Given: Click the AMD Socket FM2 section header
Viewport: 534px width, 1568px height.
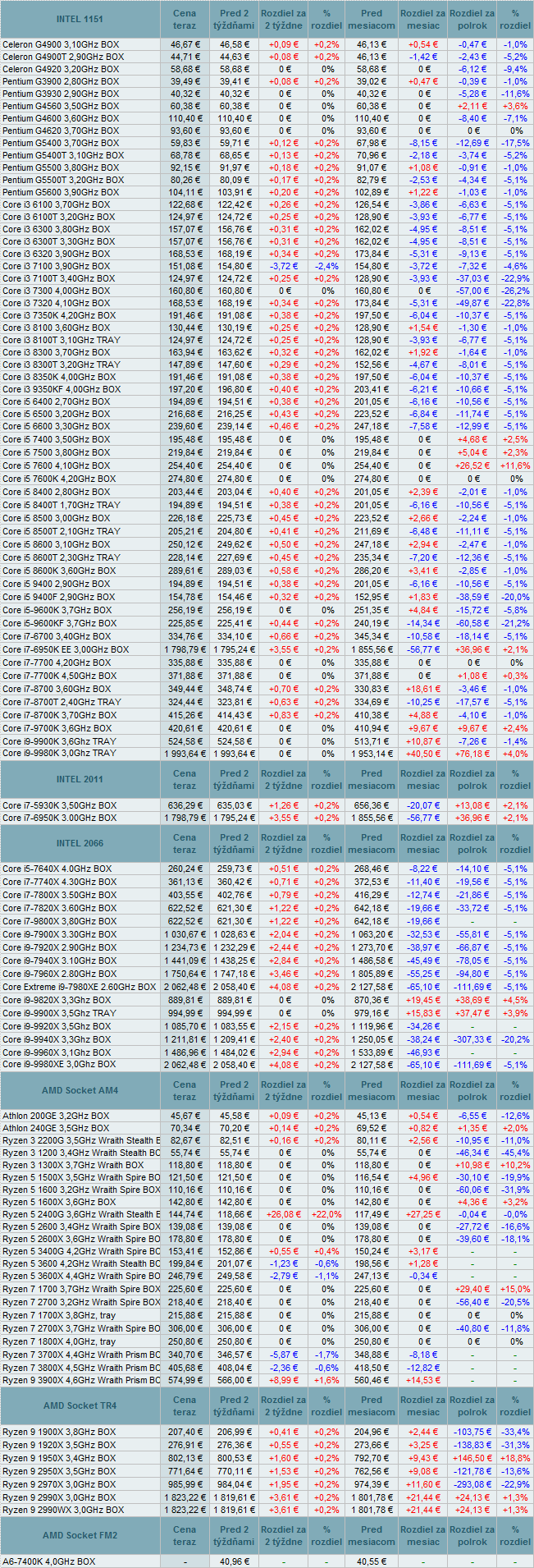Looking at the screenshot, I should tap(80, 1535).
